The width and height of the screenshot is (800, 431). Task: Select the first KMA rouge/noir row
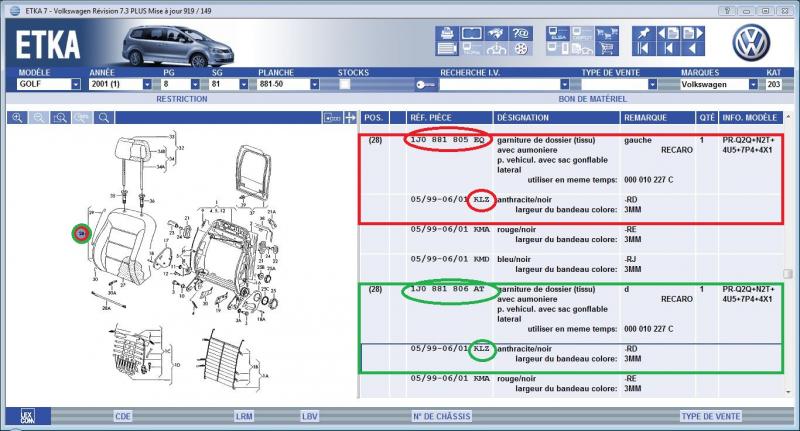pos(571,235)
